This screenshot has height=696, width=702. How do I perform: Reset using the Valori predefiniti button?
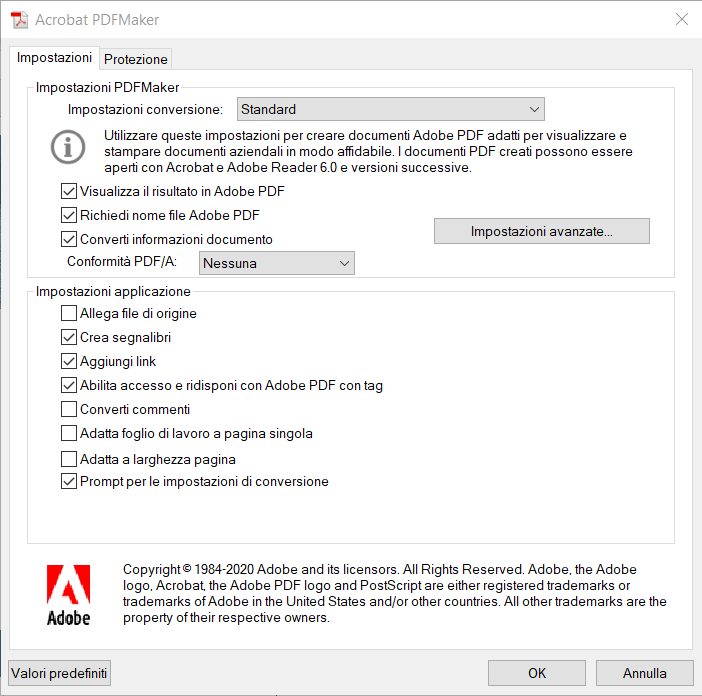tap(59, 673)
